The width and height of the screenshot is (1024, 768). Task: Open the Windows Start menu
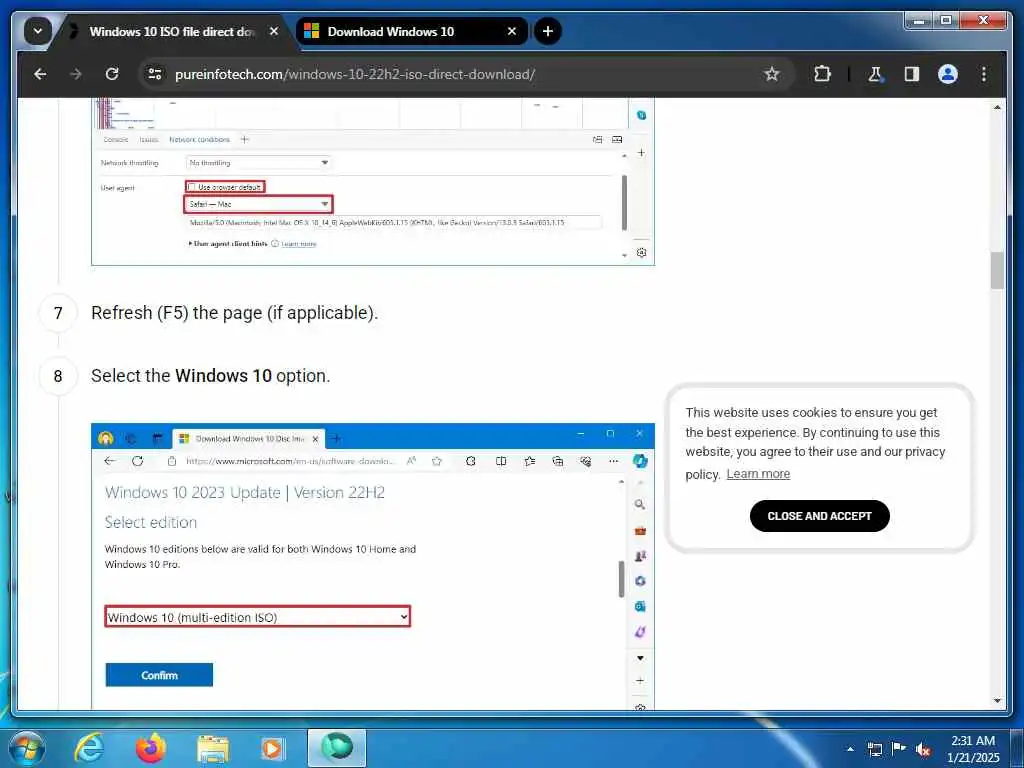click(27, 748)
